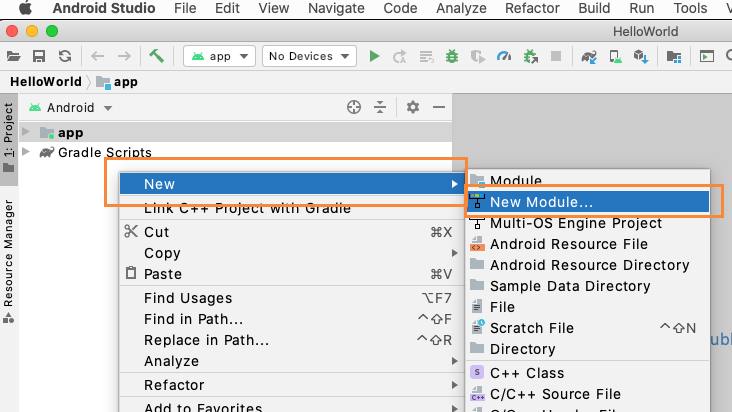Open the Android project view dropdown
Screen dimensions: 732x412
coord(70,108)
